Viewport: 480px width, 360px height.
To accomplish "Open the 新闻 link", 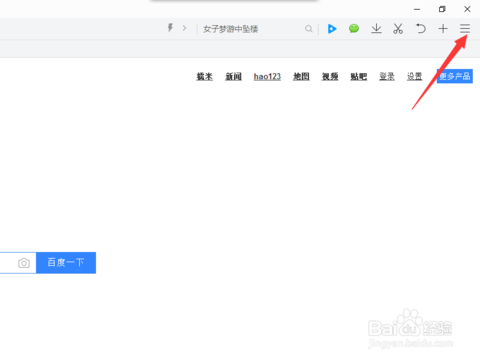I will point(233,77).
